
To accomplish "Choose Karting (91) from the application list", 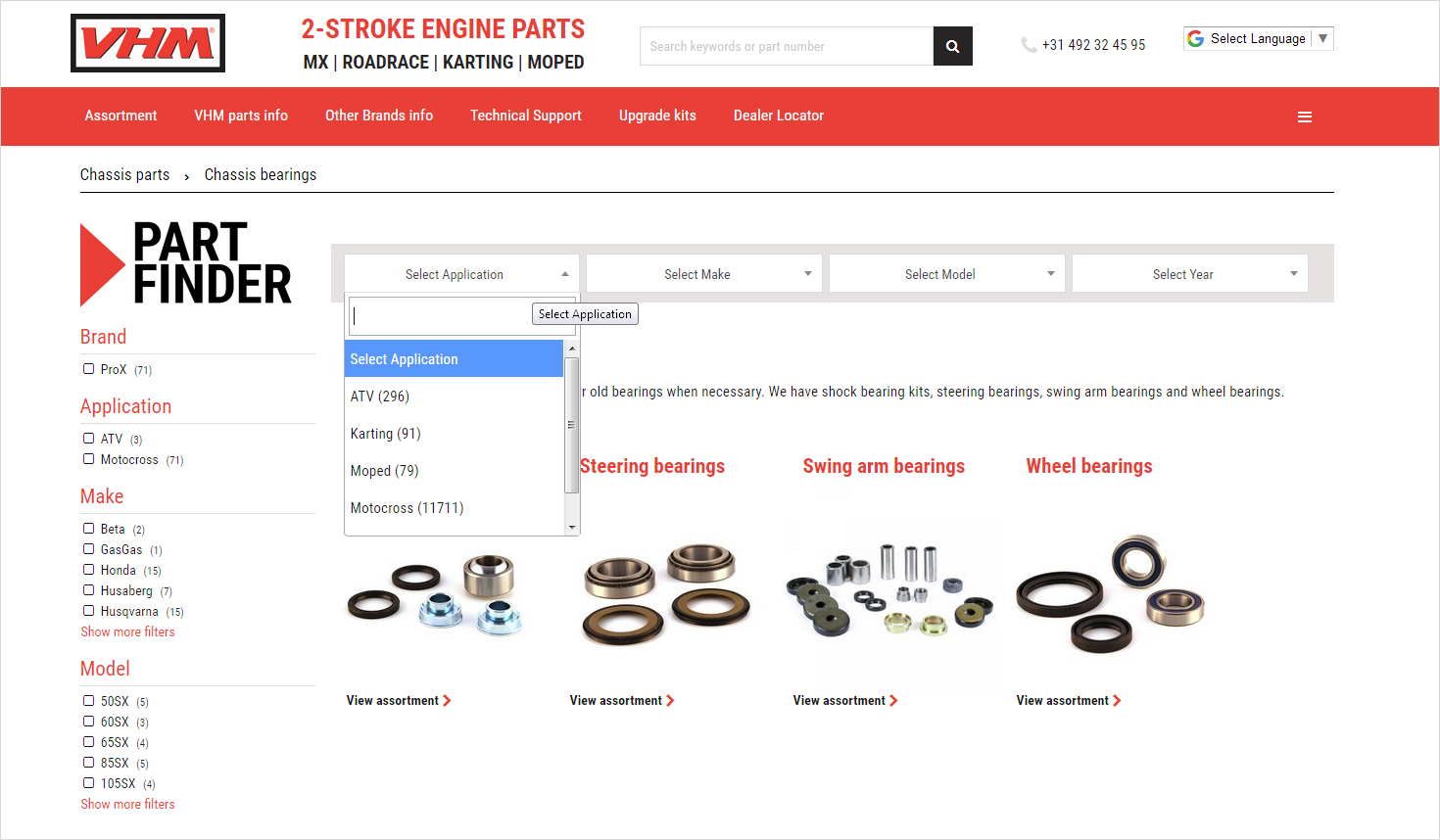I will tap(386, 434).
